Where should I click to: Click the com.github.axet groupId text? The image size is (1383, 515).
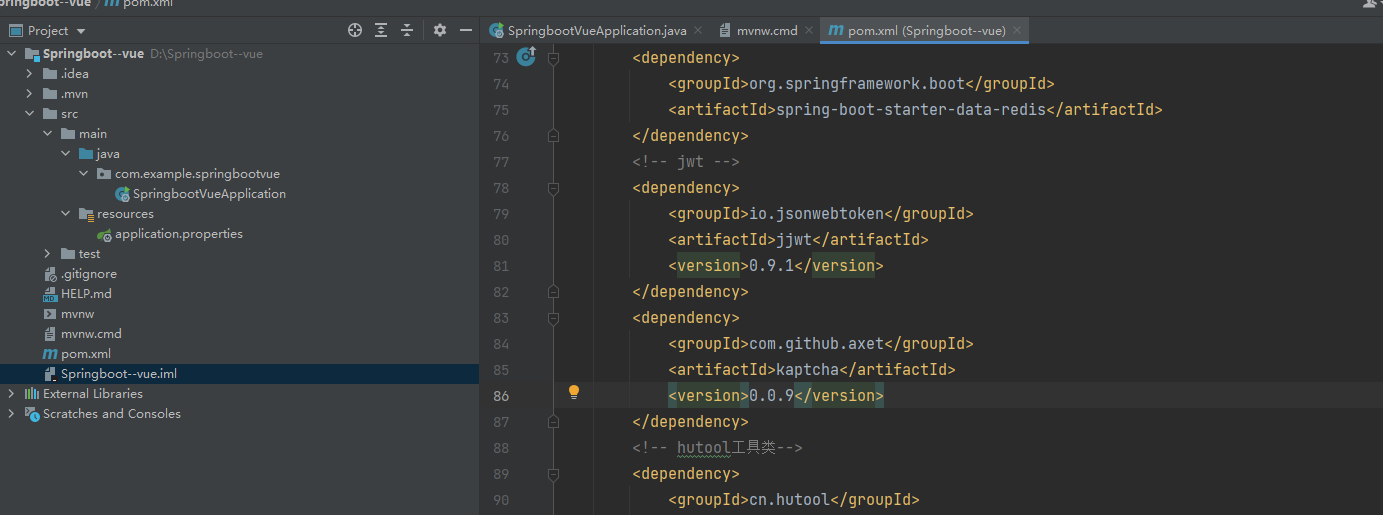818,344
